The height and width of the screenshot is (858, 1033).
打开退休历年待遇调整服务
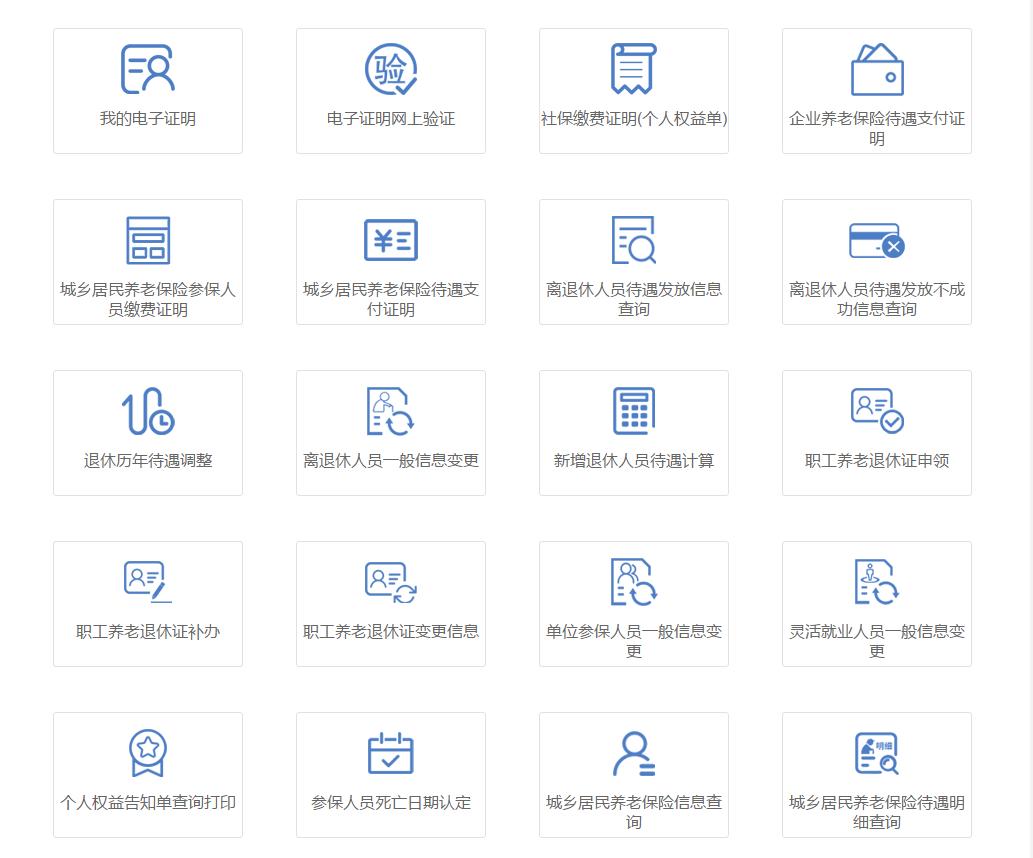click(x=147, y=432)
